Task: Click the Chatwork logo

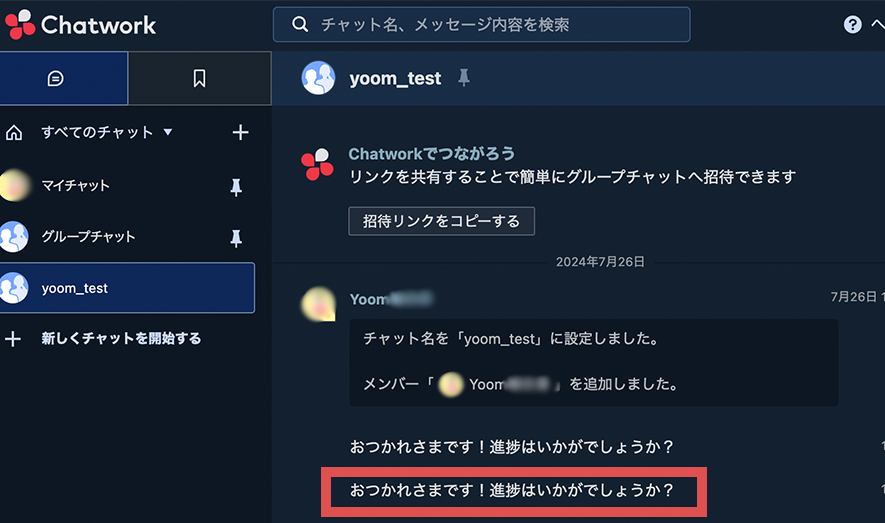Action: point(80,24)
